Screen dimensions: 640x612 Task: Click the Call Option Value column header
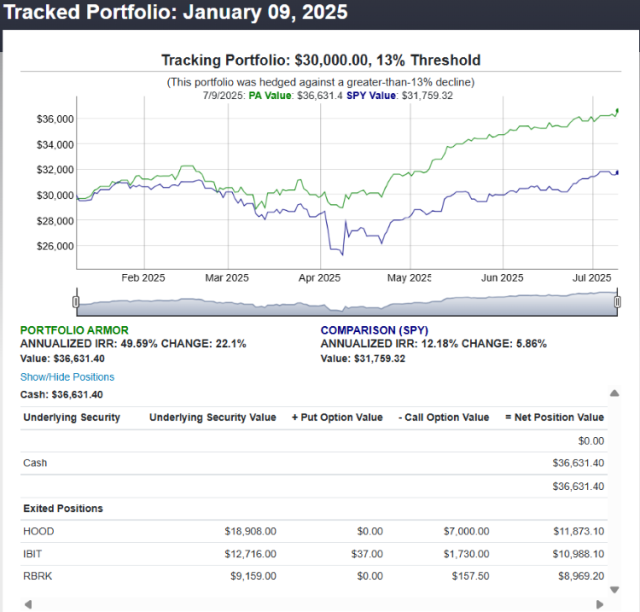click(x=443, y=417)
